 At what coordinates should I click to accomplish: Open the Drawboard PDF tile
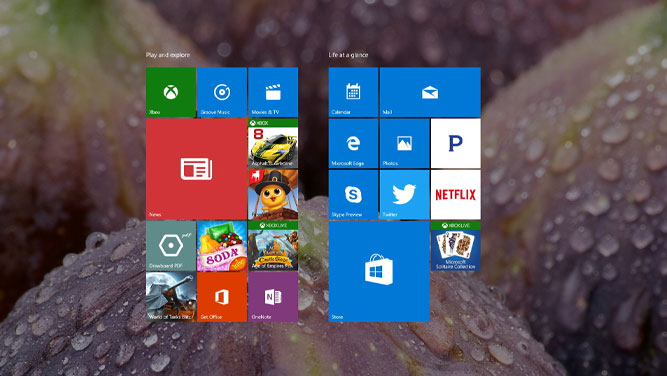point(171,245)
